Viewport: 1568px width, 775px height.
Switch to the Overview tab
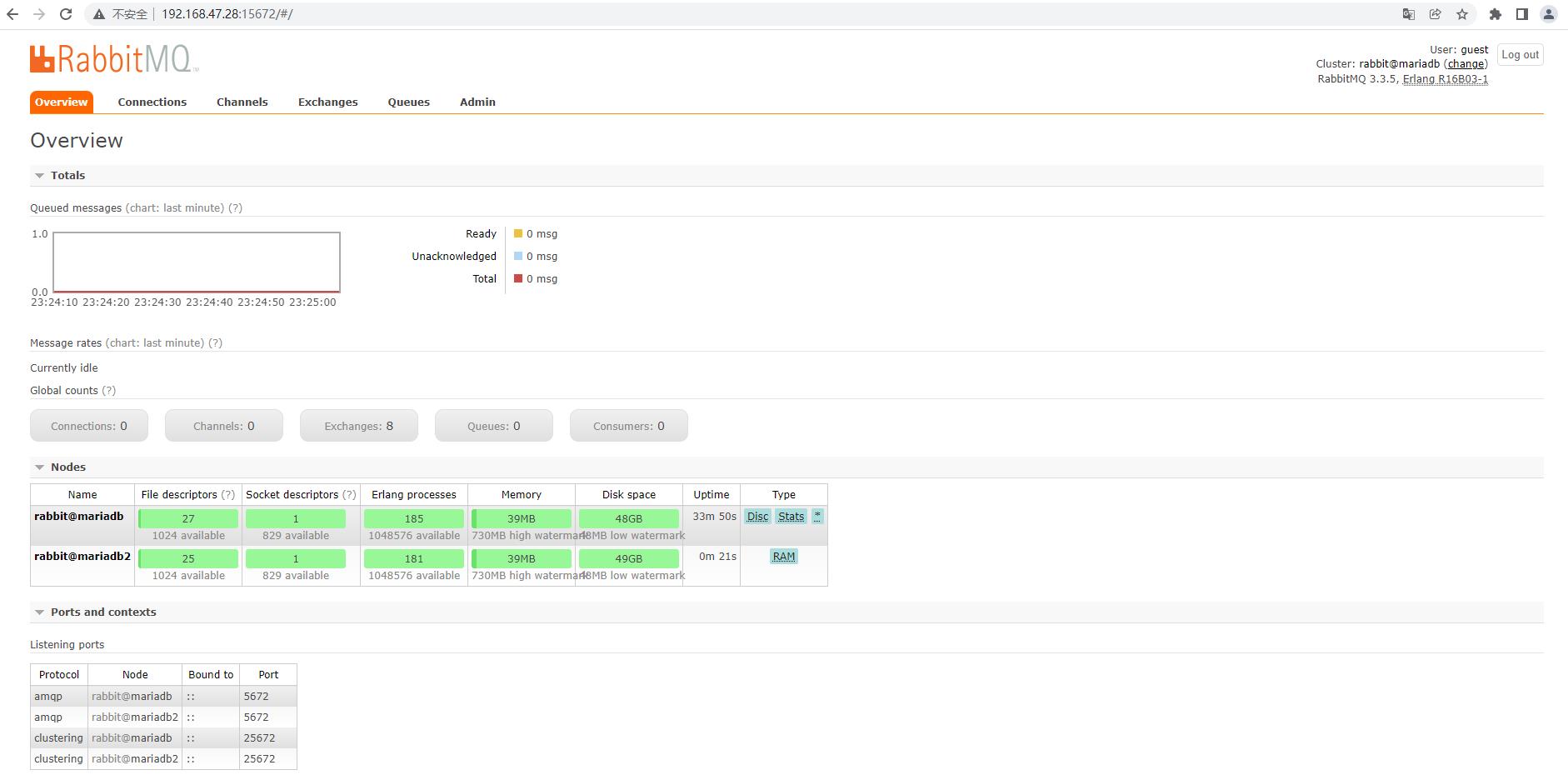point(61,102)
